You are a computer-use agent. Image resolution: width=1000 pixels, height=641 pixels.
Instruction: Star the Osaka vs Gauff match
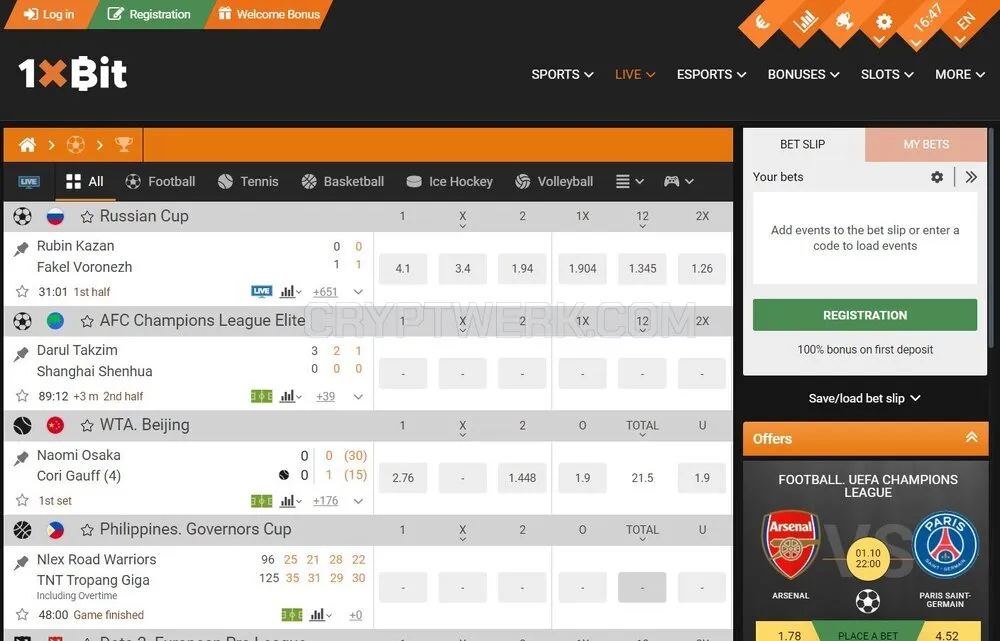[22, 500]
